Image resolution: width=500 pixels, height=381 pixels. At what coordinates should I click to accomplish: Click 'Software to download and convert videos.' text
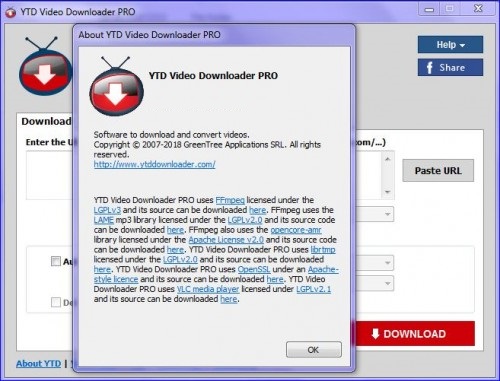click(172, 135)
